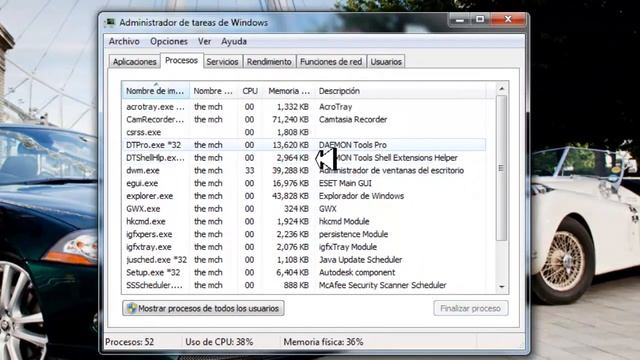
Task: Switch to the Aplicaciones tab
Action: point(135,62)
